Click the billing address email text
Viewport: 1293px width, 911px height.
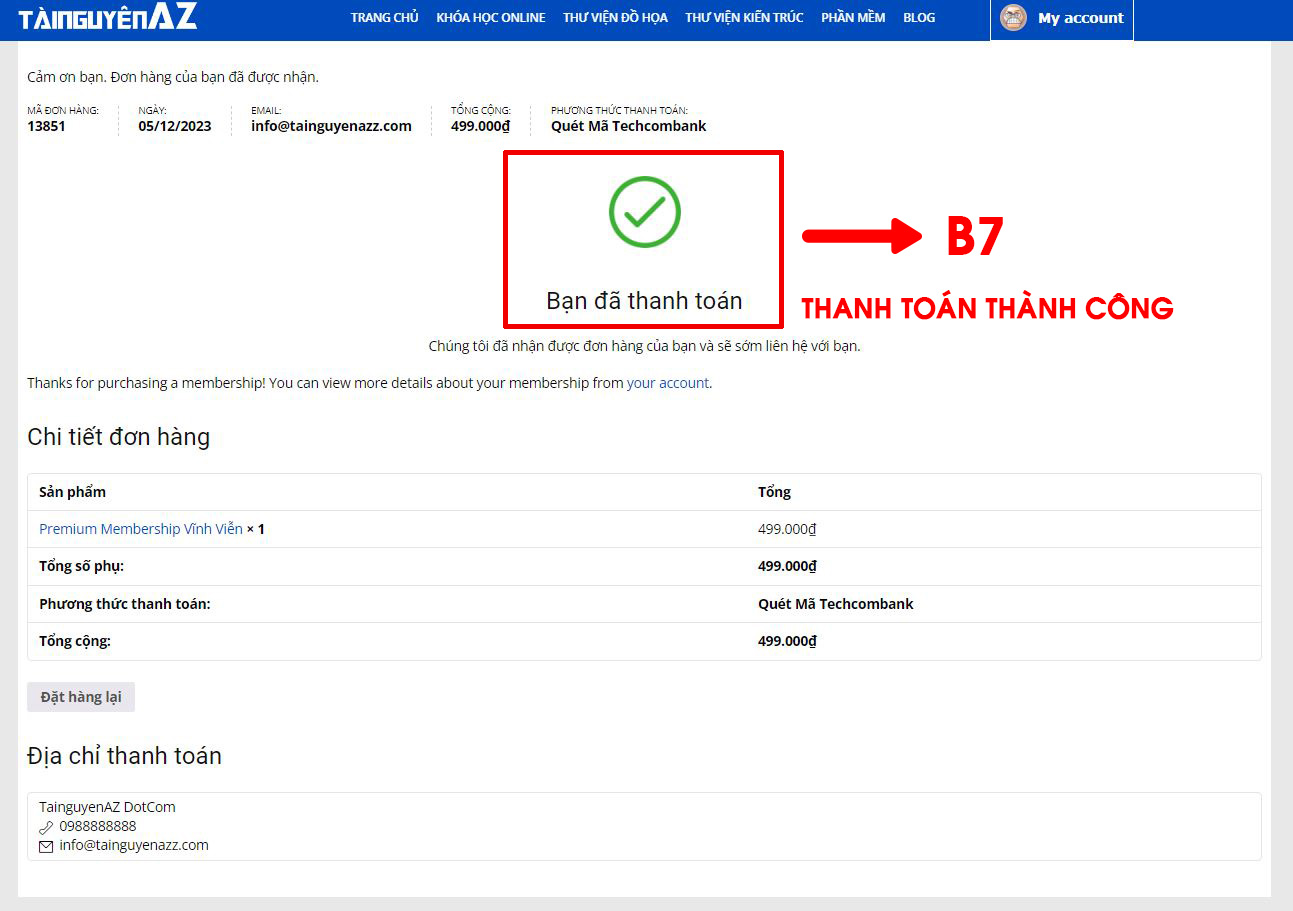tap(134, 845)
